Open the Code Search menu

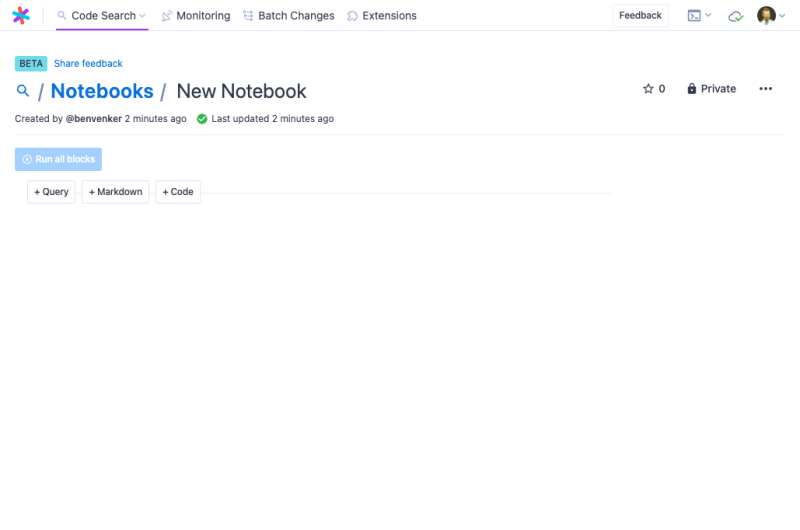pos(102,16)
